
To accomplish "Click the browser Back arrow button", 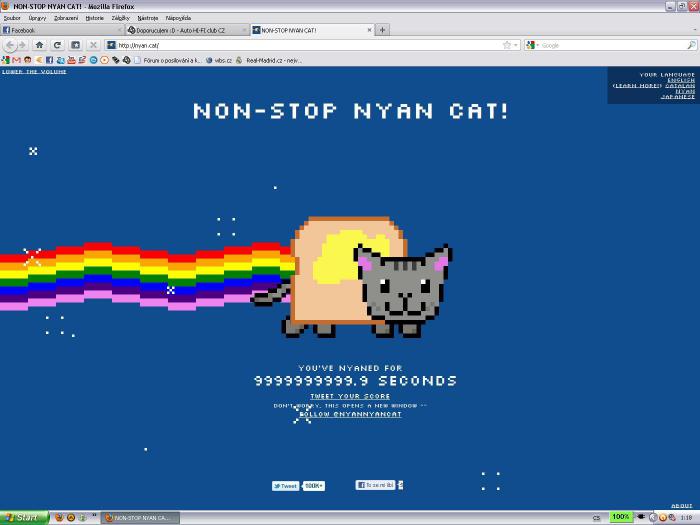I will (9, 45).
